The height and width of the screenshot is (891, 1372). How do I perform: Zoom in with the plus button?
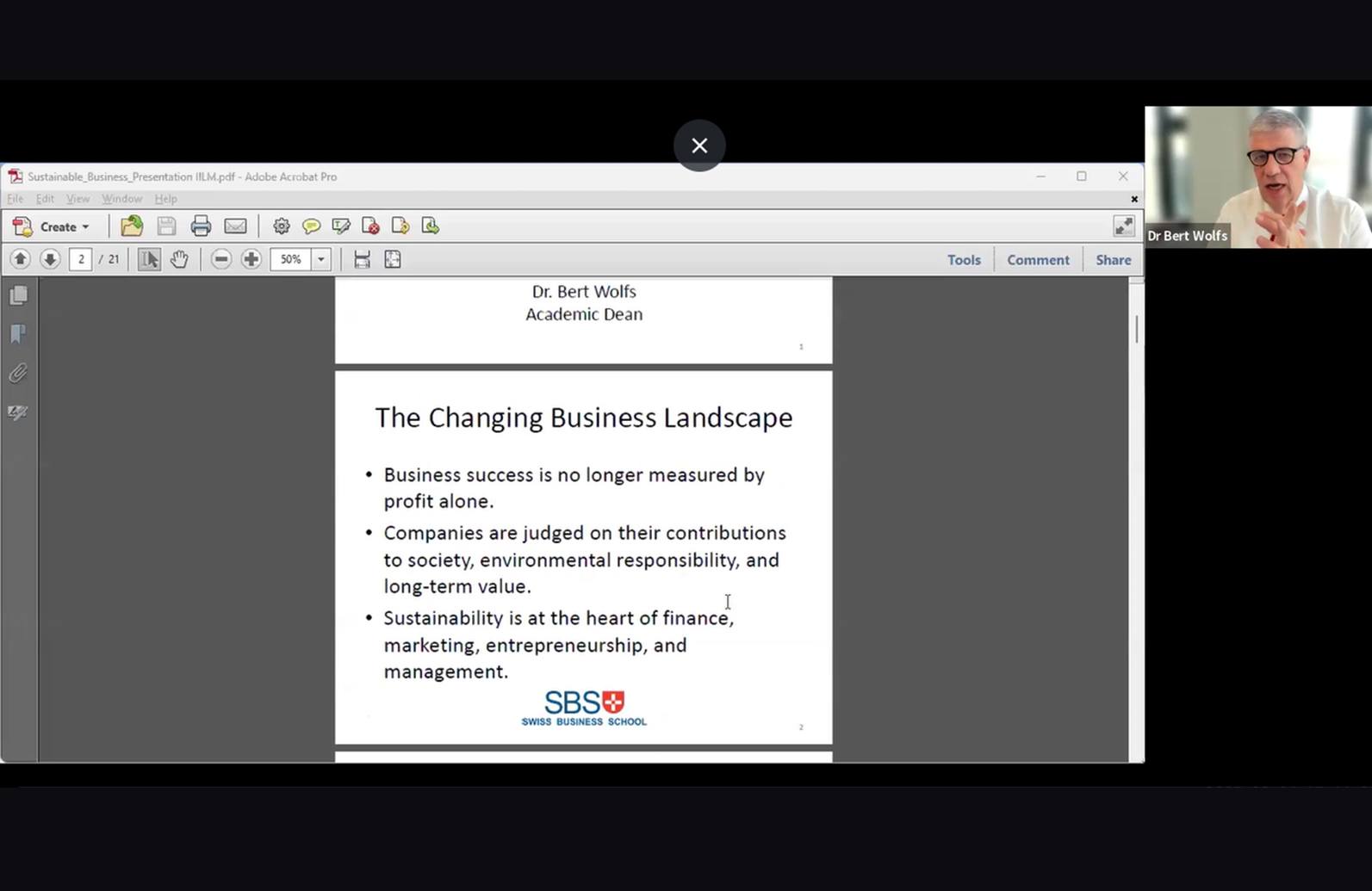(251, 259)
